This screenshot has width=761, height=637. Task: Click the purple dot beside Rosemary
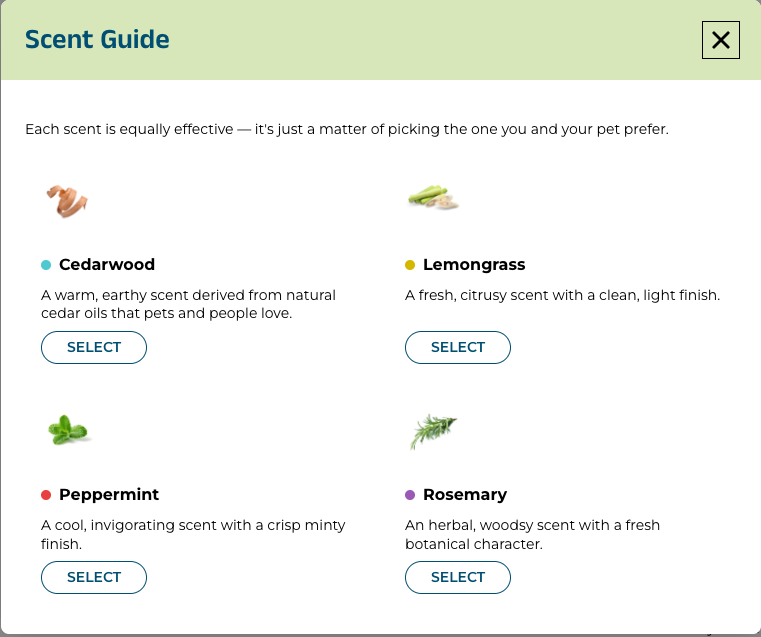coord(410,495)
